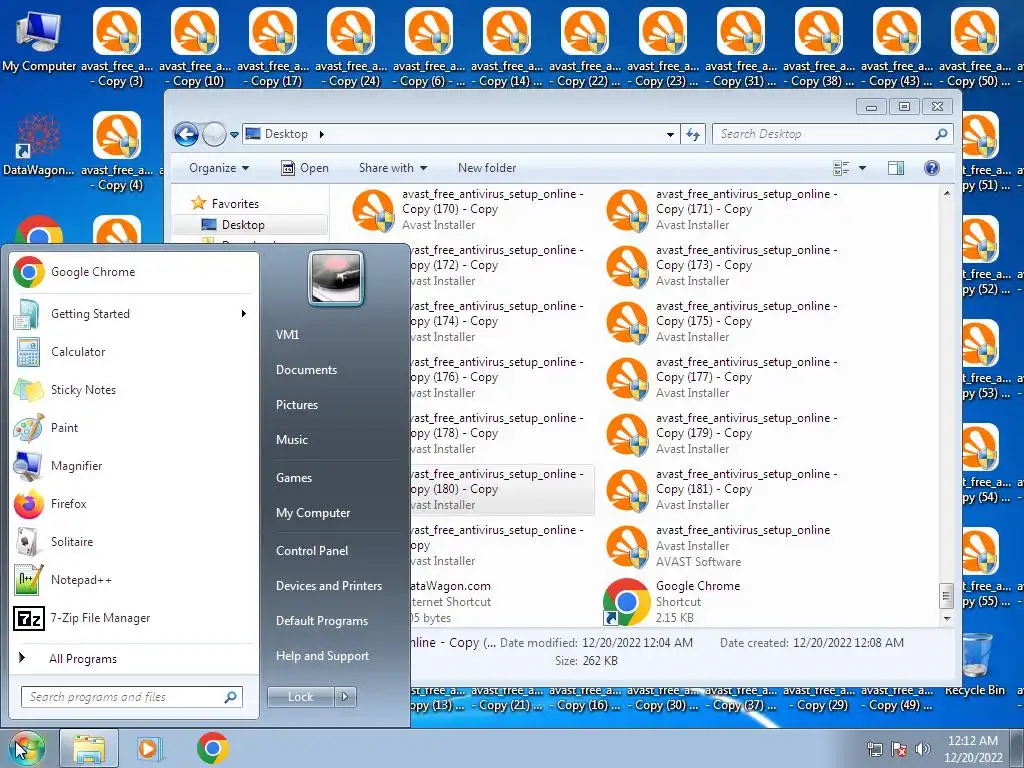Open Explorer help button
Viewport: 1024px width, 768px height.
coord(932,168)
